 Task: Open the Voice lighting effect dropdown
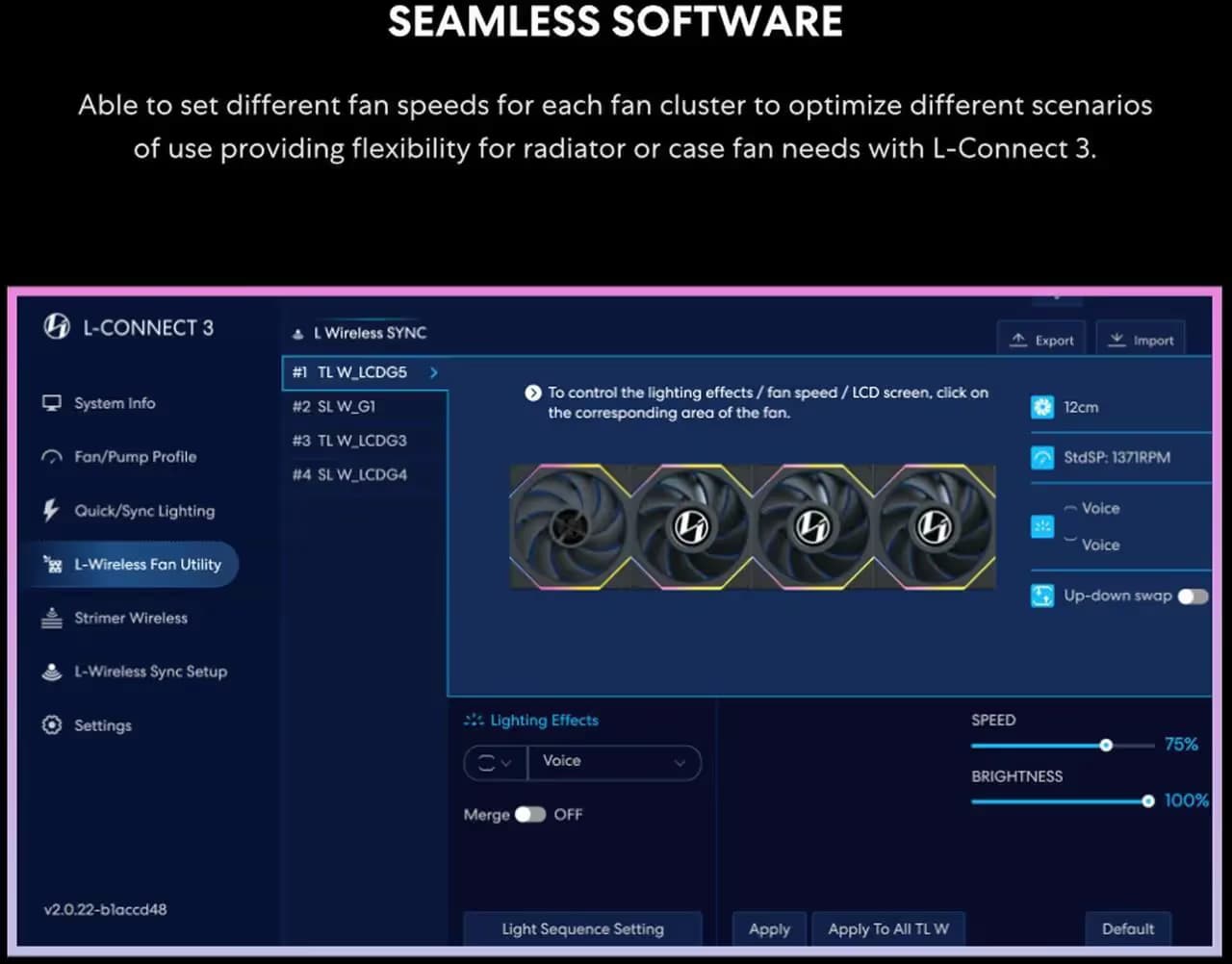tap(614, 762)
